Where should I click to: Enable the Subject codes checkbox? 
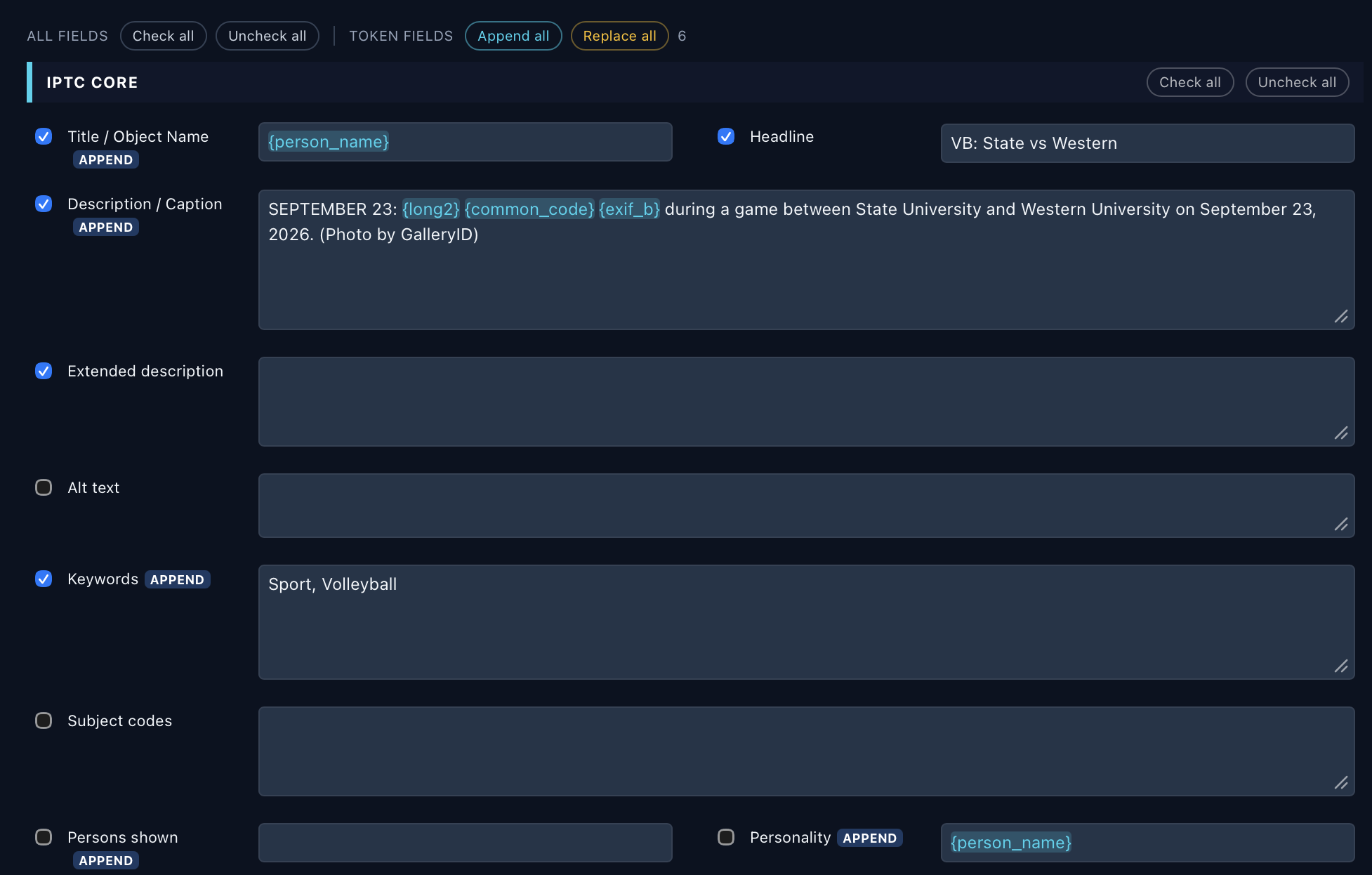tap(44, 721)
